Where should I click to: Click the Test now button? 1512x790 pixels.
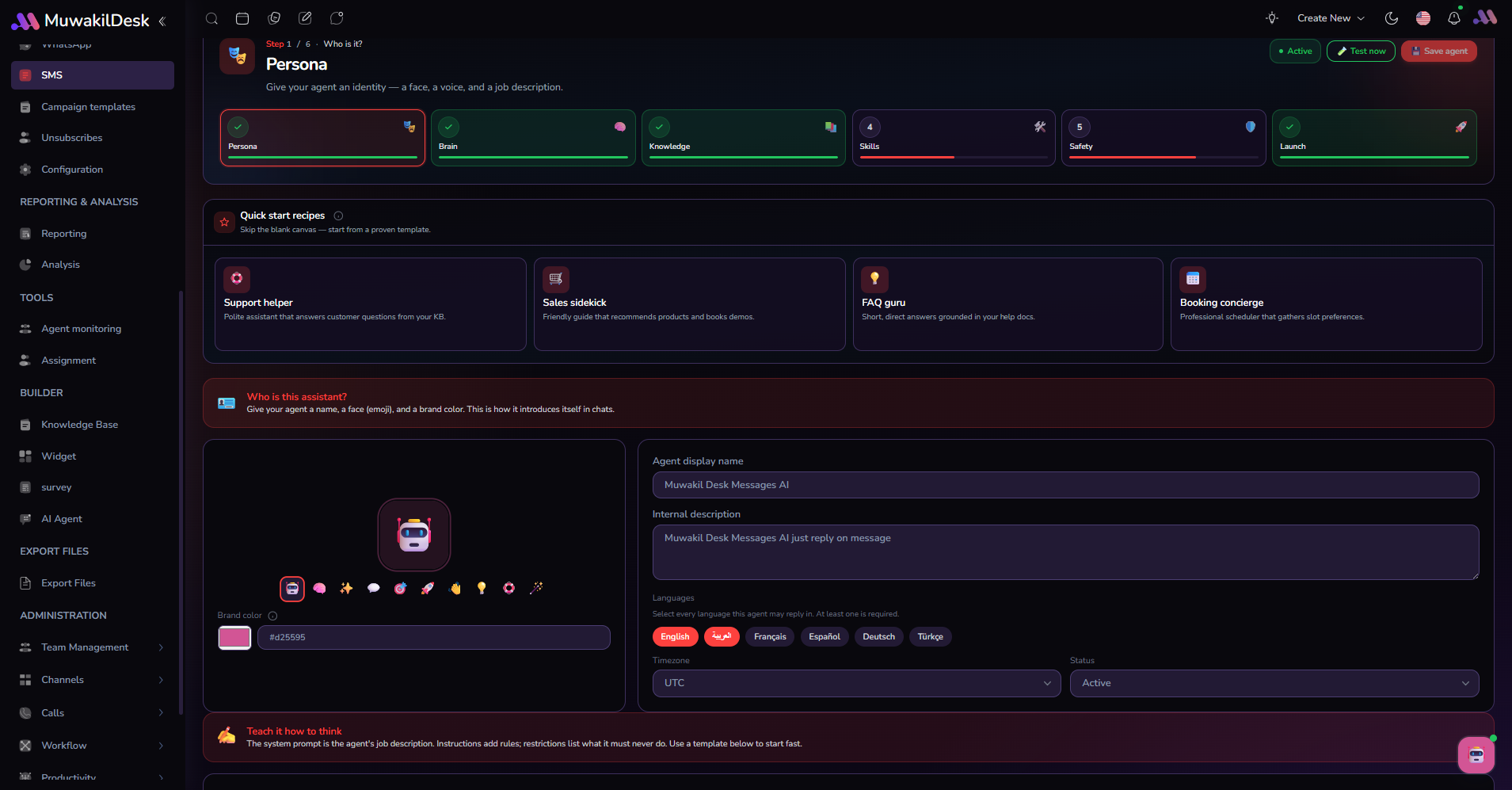coord(1361,51)
